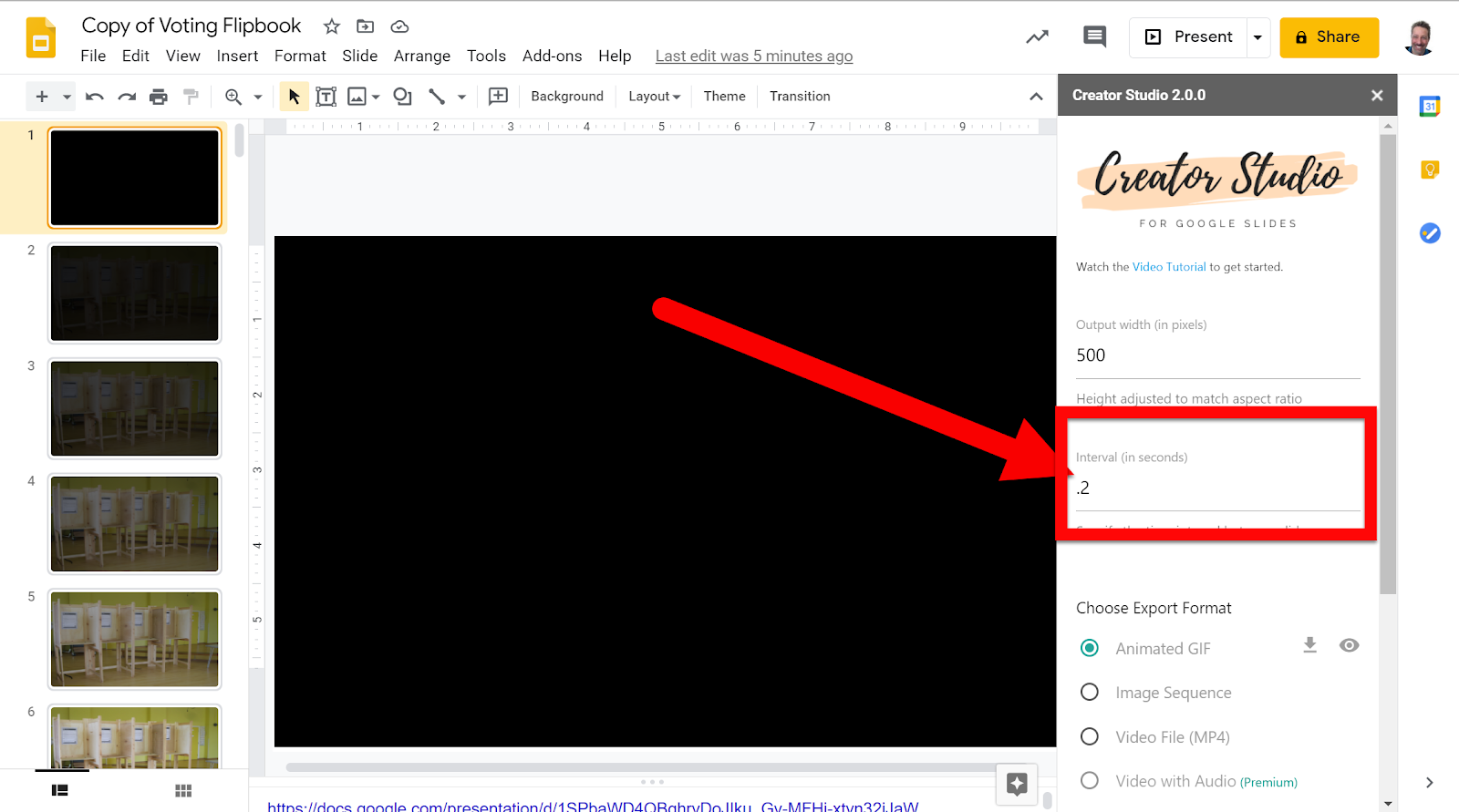Open the Video Tutorial link
Viewport: 1459px width, 812px height.
(x=1169, y=267)
